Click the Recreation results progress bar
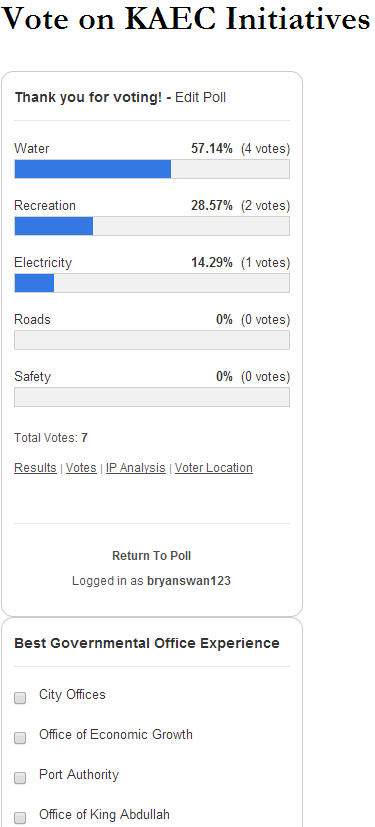The width and height of the screenshot is (375, 827). click(152, 226)
